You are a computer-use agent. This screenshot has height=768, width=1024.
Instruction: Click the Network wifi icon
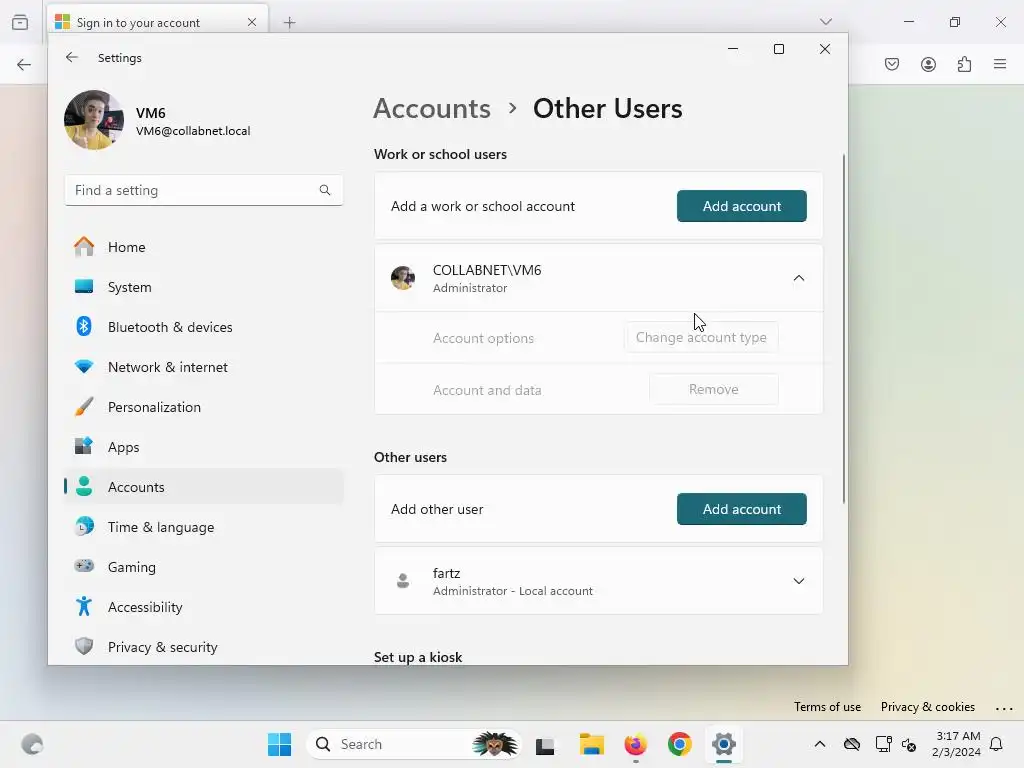pyautogui.click(x=84, y=366)
